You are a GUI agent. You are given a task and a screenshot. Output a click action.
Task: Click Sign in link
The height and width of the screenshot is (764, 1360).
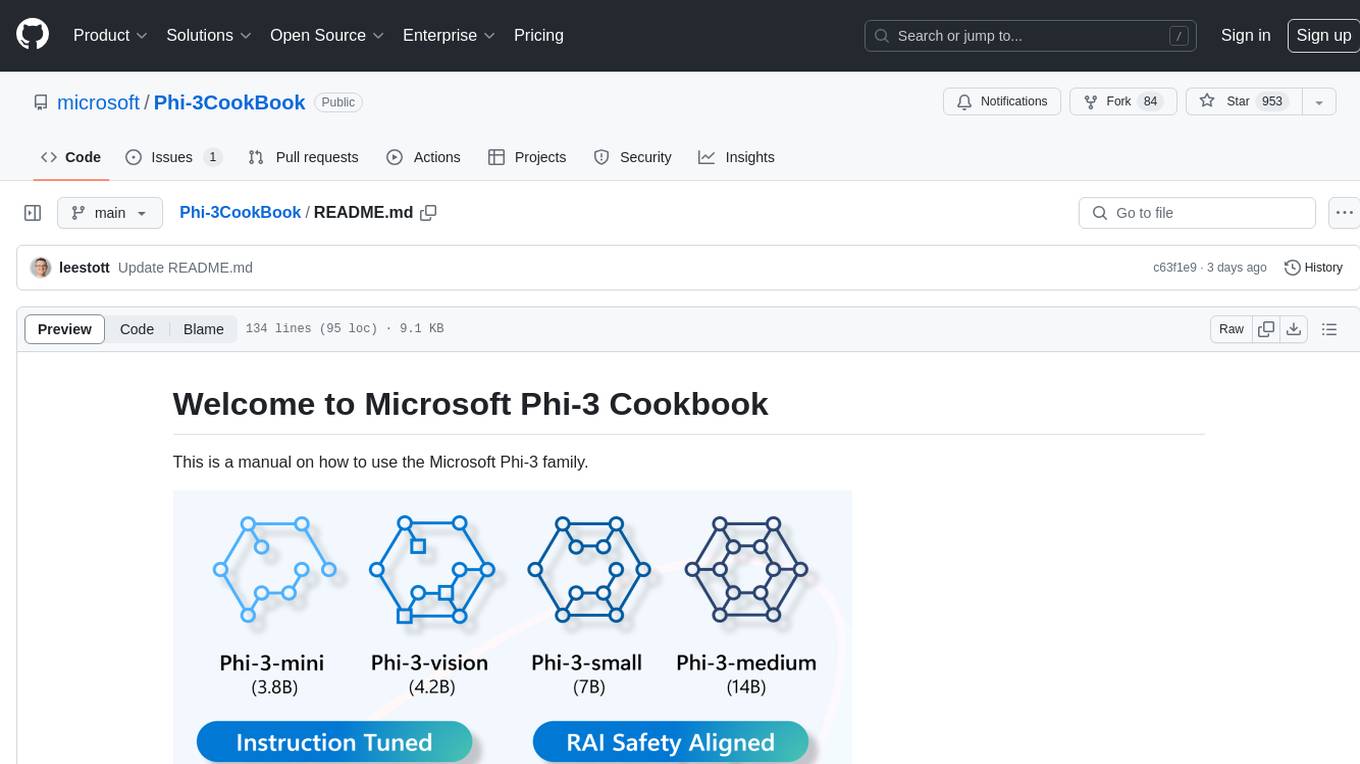1245,35
